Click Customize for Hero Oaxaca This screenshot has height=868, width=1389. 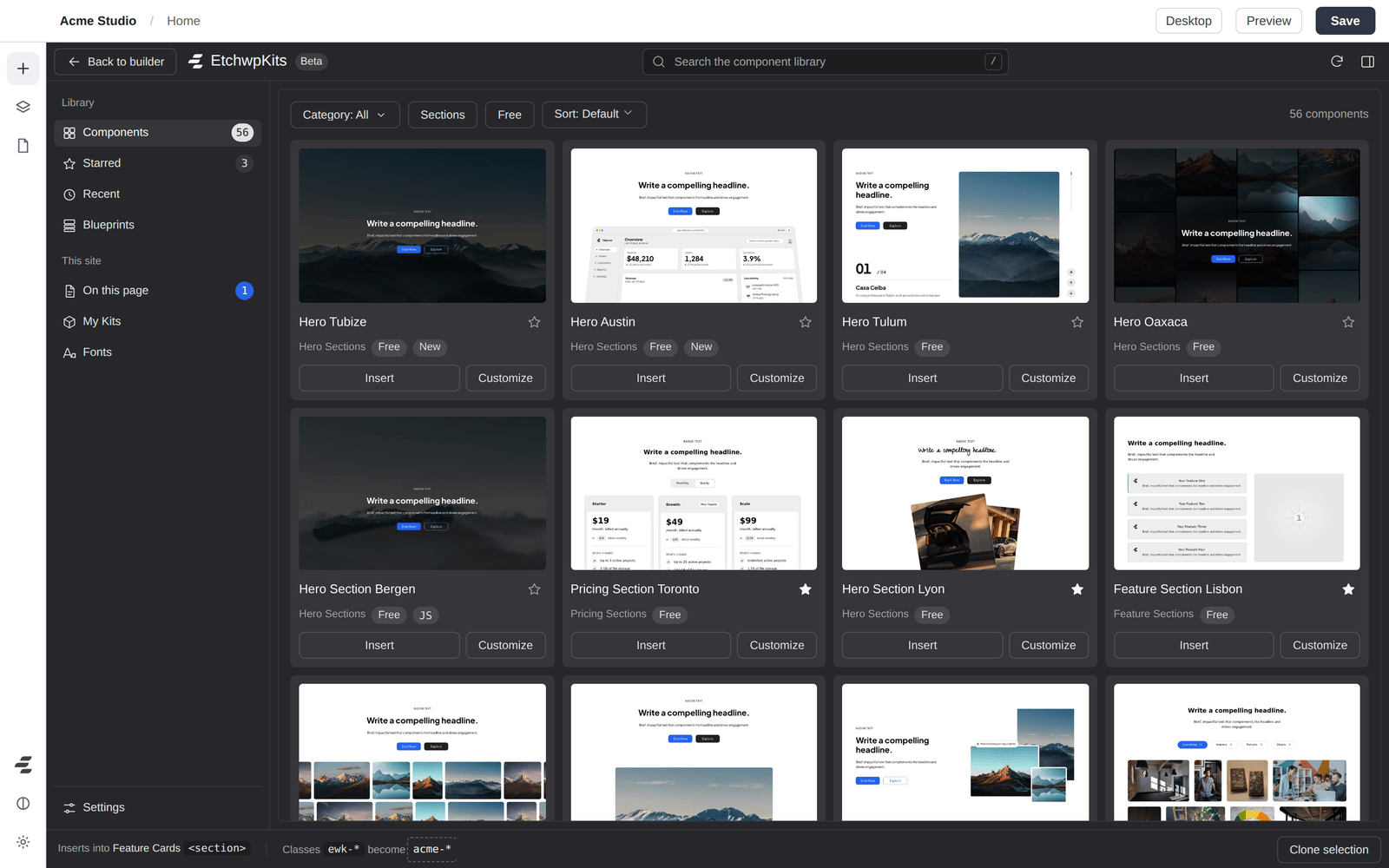[1320, 378]
